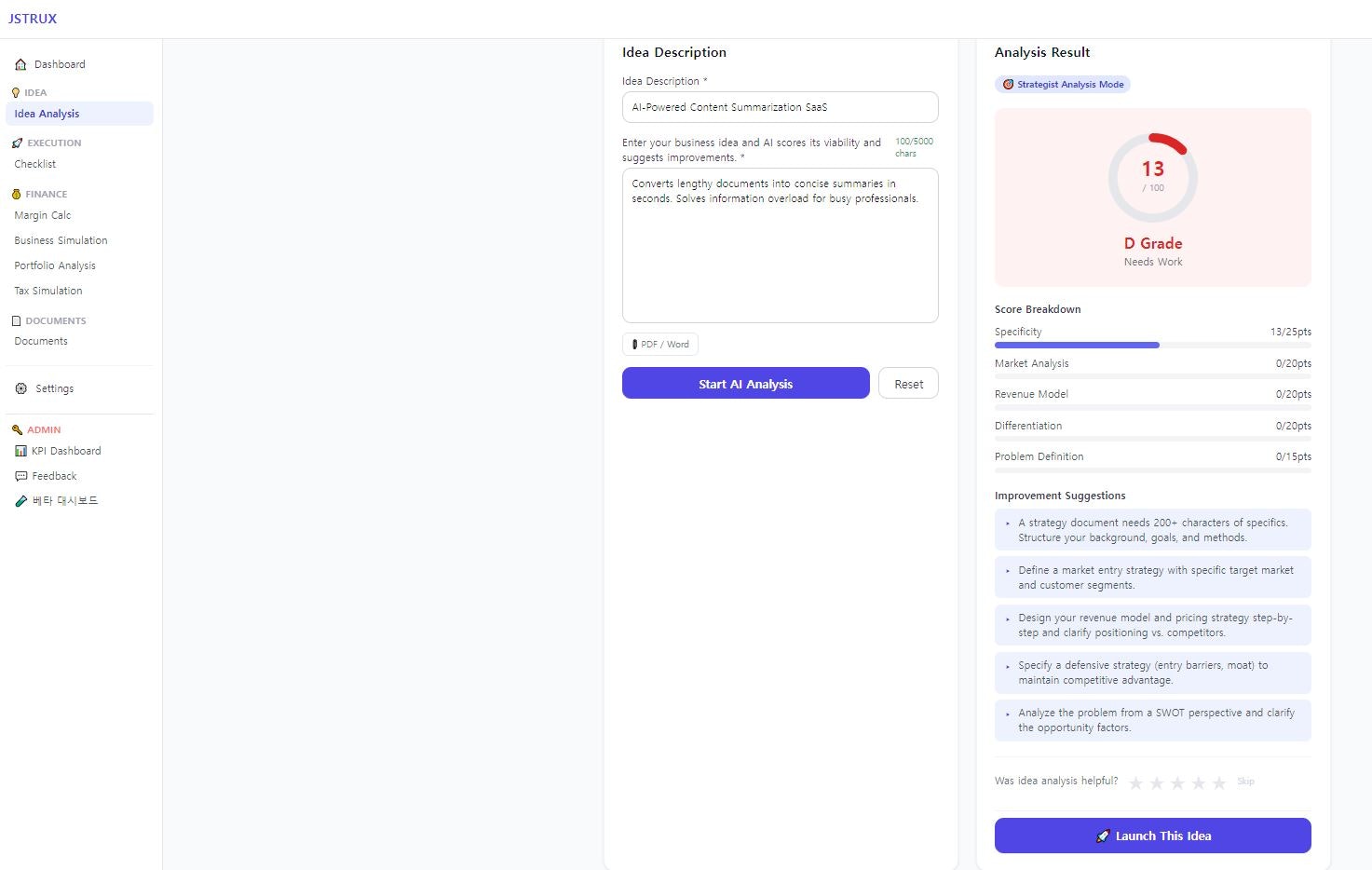Rate the analysis with the fifth star
The width and height of the screenshot is (1372, 870).
pyautogui.click(x=1221, y=783)
